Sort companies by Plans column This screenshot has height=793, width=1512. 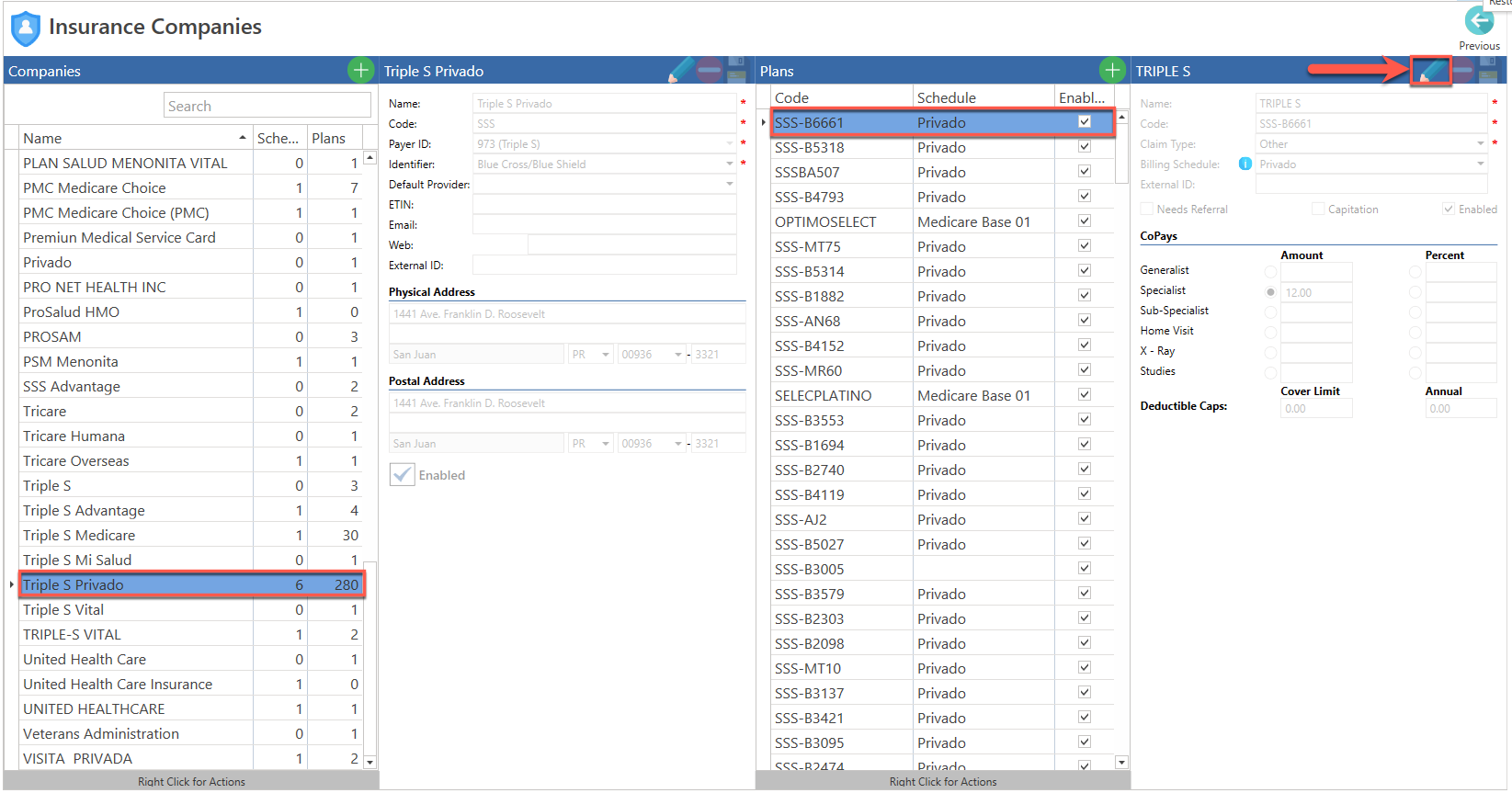(x=335, y=138)
